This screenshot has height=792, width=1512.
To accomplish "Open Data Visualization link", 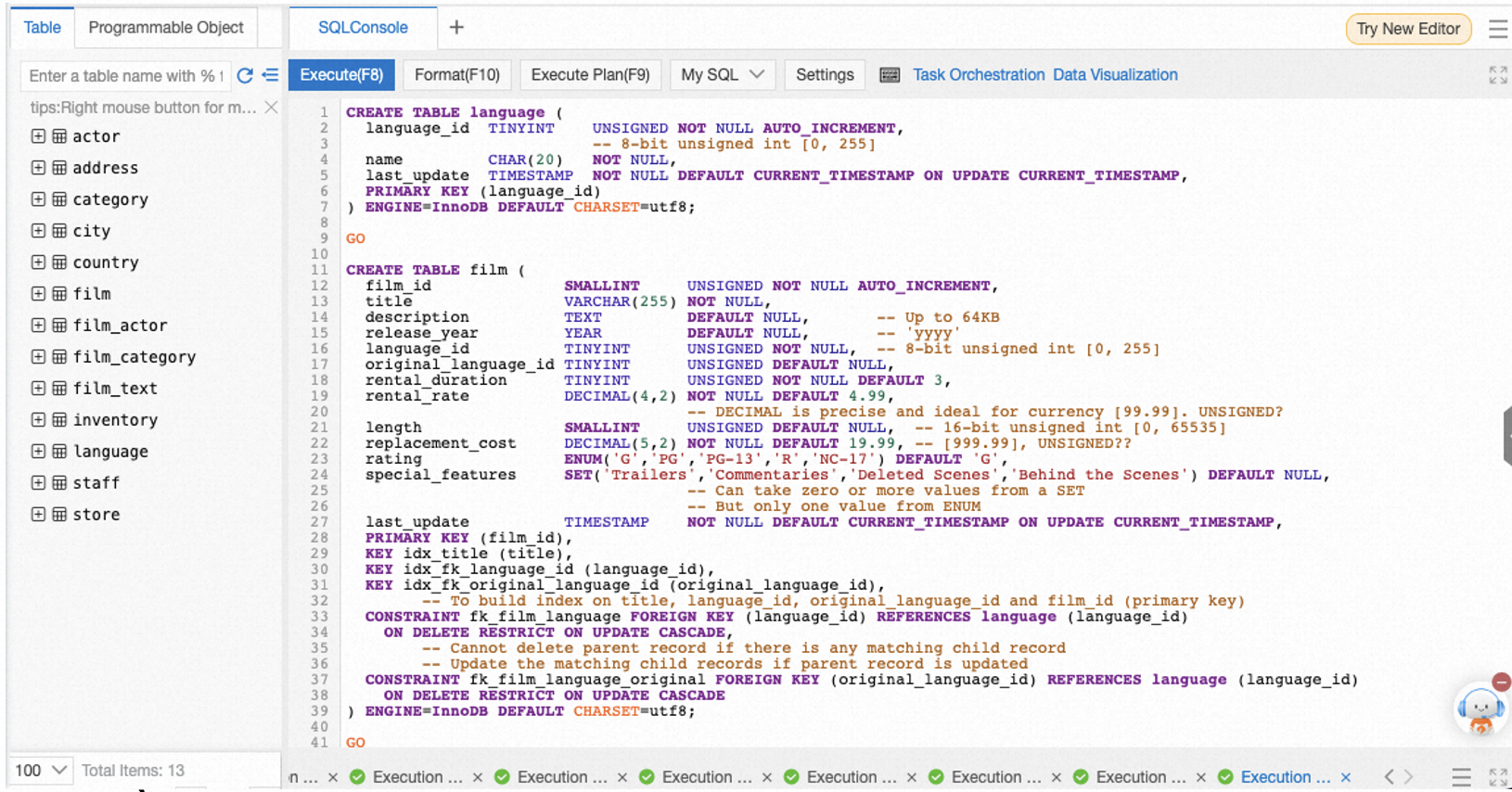I will (x=1115, y=75).
